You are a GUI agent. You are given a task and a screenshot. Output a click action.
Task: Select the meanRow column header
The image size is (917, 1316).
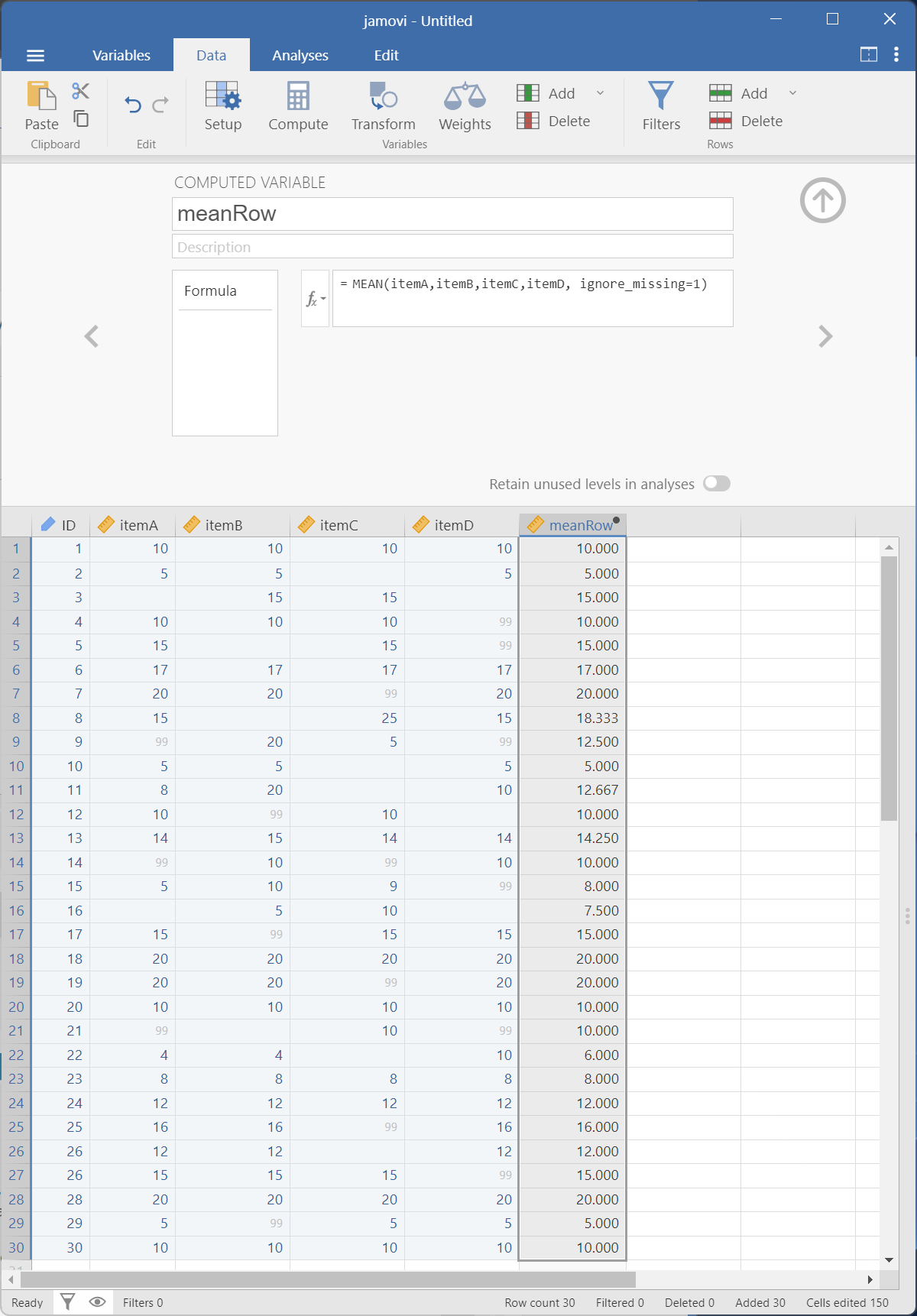(x=572, y=525)
